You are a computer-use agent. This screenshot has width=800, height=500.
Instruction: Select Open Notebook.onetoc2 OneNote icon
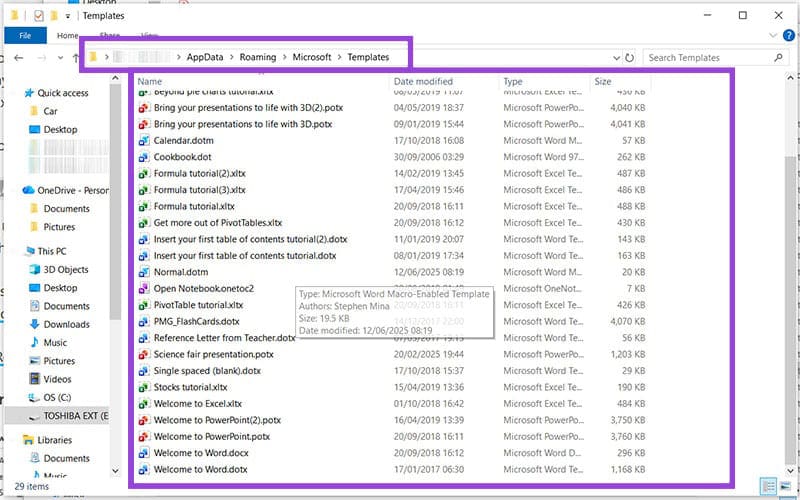(144, 288)
